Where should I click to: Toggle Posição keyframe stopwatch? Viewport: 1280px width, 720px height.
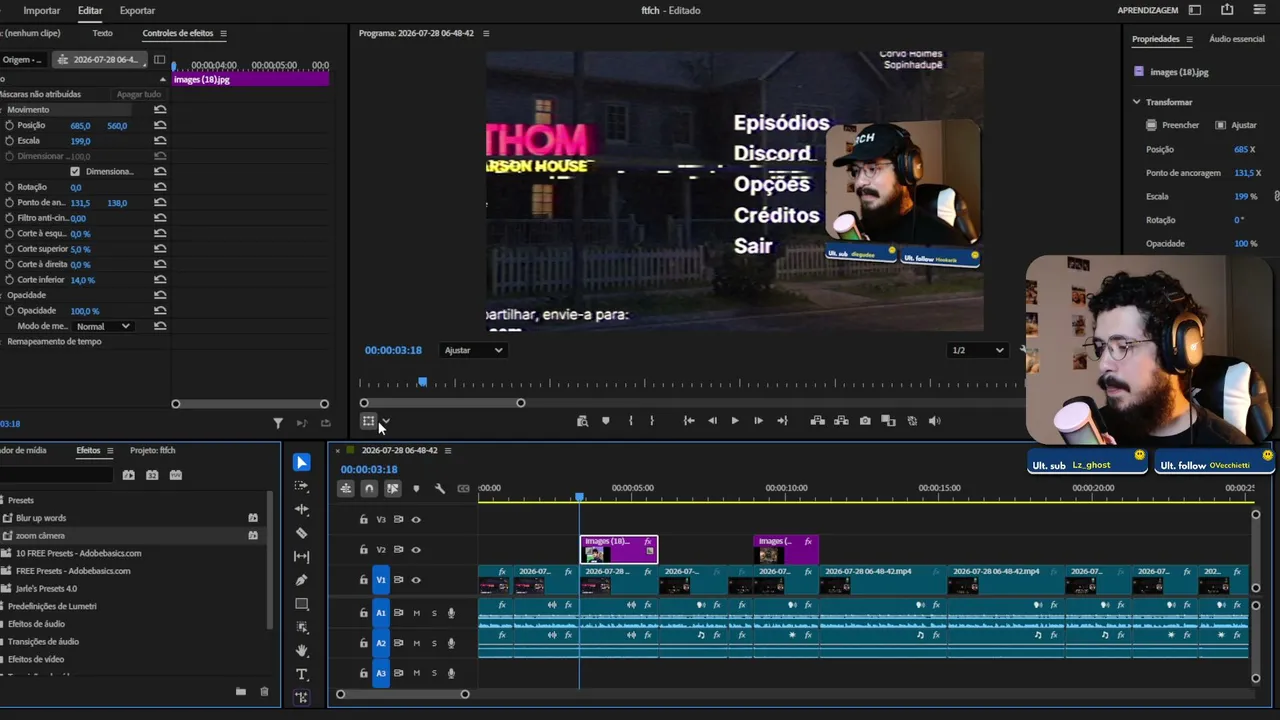(x=9, y=125)
